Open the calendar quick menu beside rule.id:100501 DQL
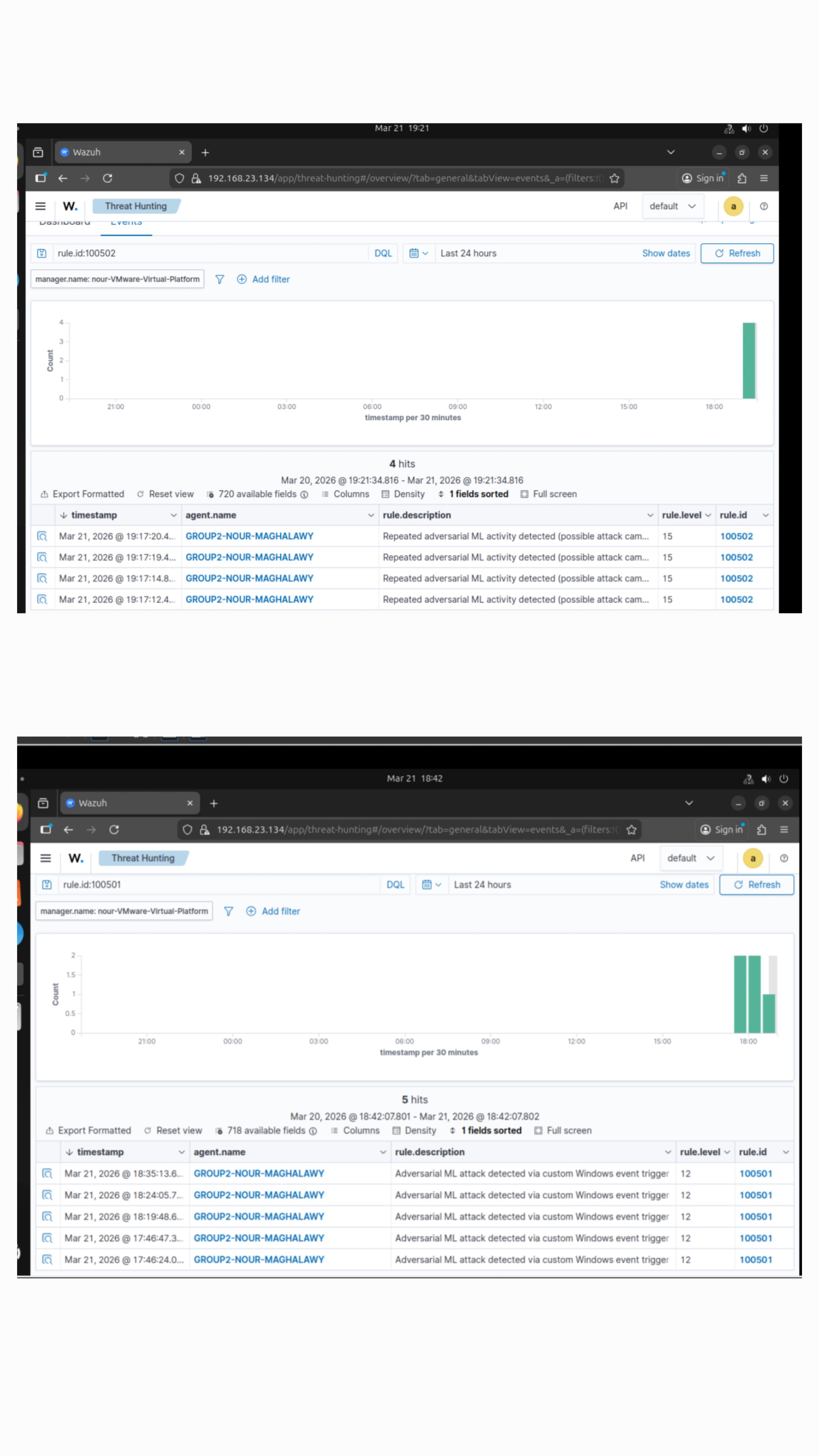This screenshot has width=819, height=1456. tap(431, 885)
